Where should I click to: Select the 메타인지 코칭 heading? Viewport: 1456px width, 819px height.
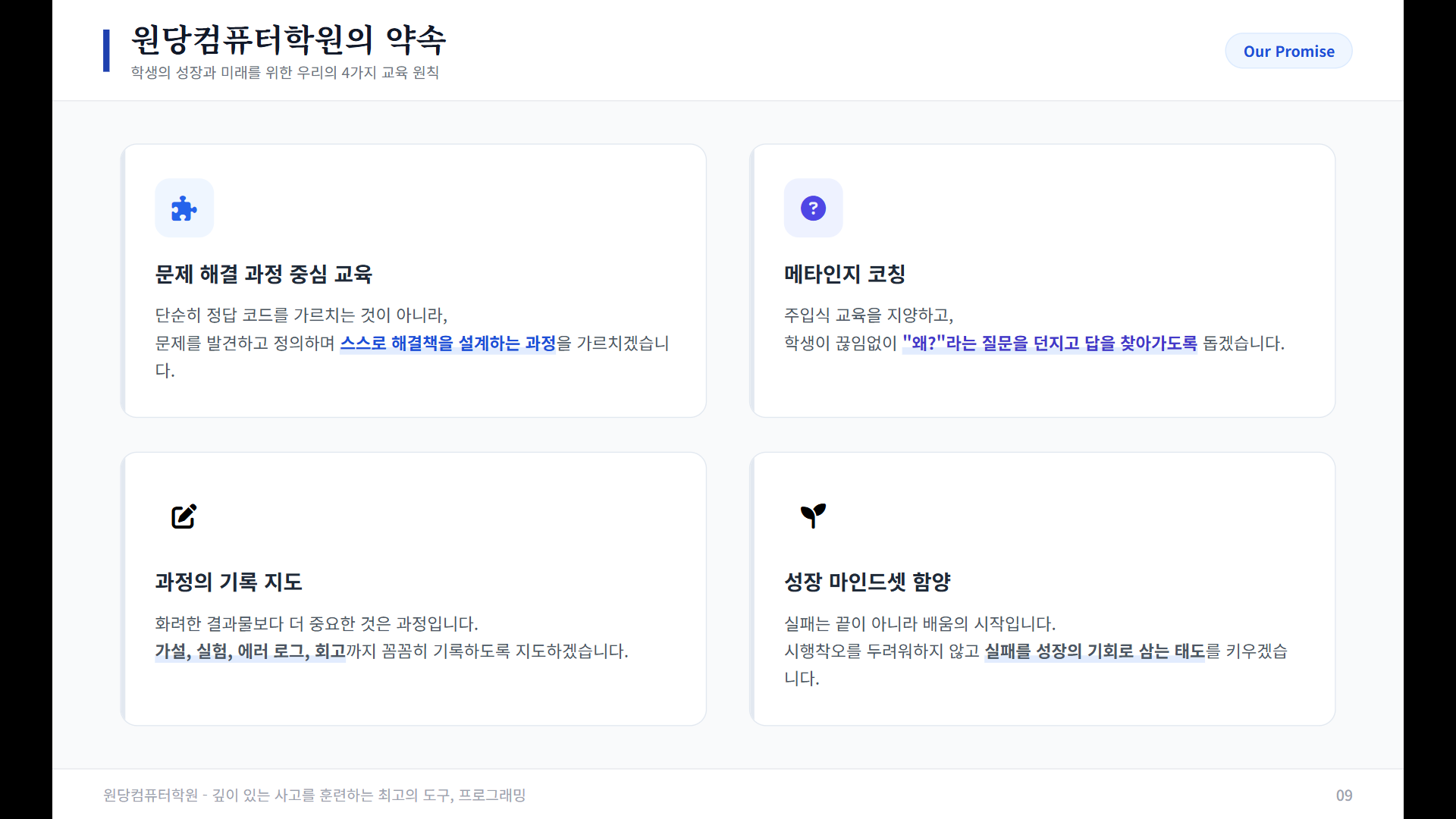click(x=845, y=275)
